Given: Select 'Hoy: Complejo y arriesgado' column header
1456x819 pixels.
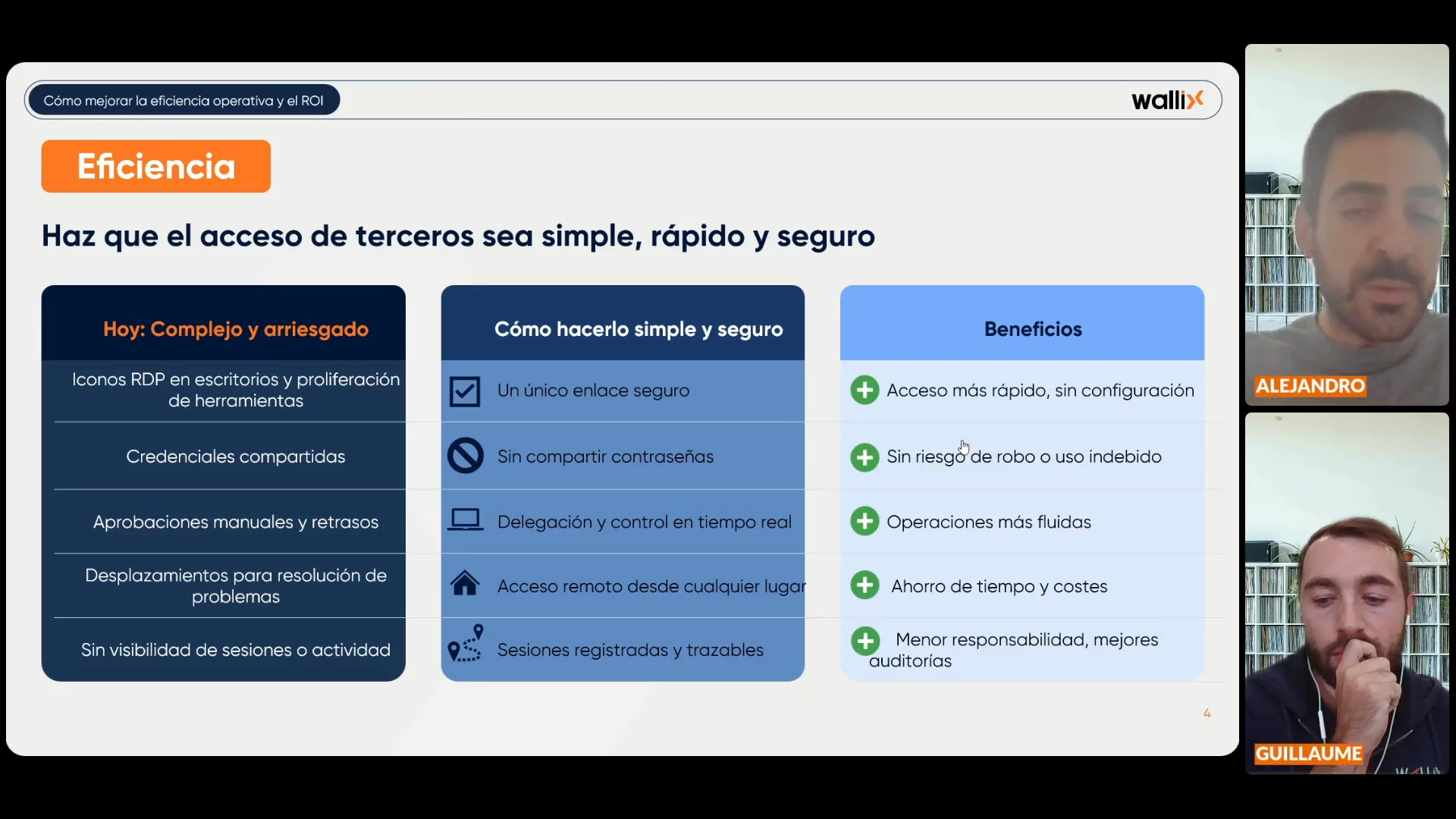Looking at the screenshot, I should pos(235,329).
